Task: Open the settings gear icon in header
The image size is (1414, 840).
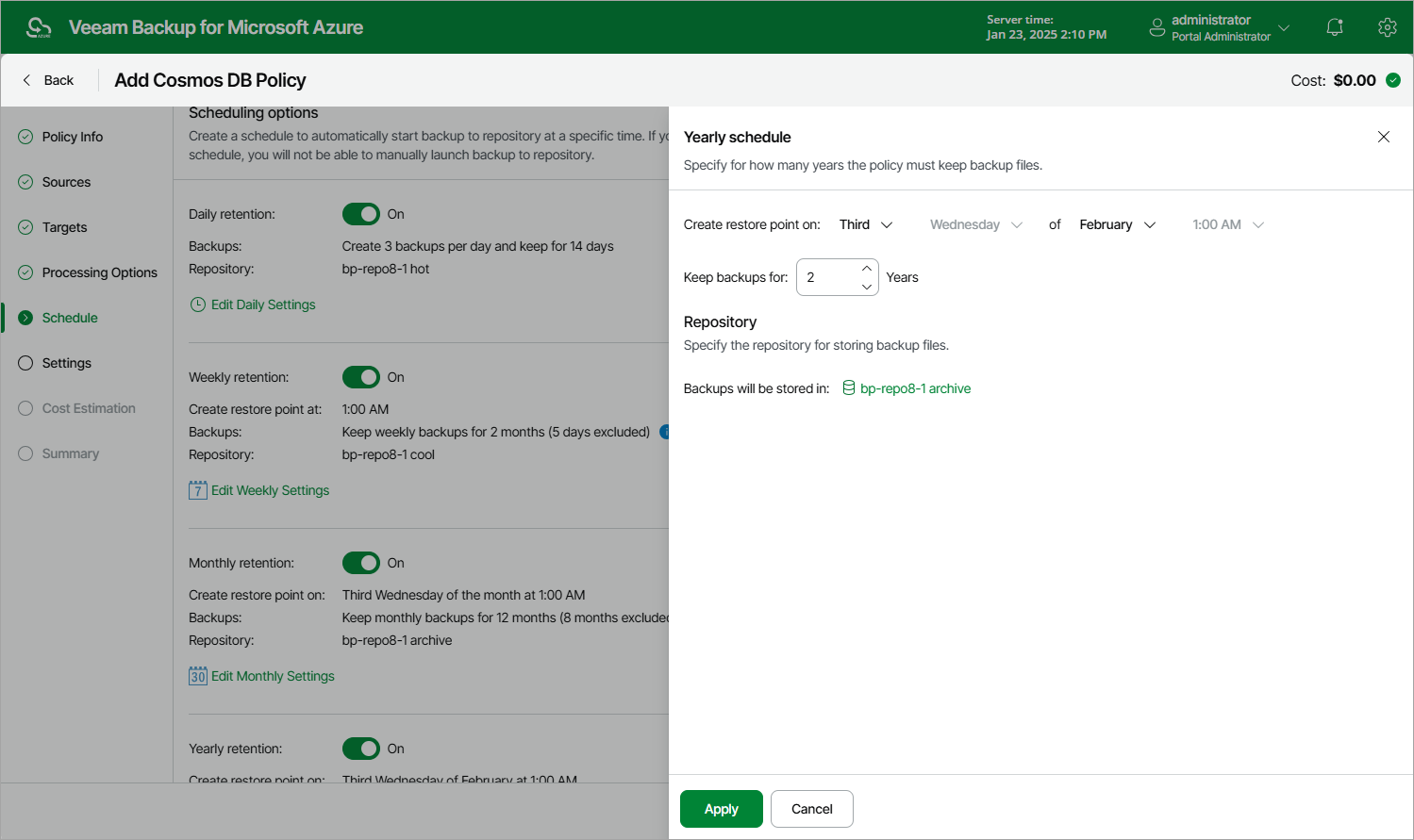Action: tap(1387, 27)
